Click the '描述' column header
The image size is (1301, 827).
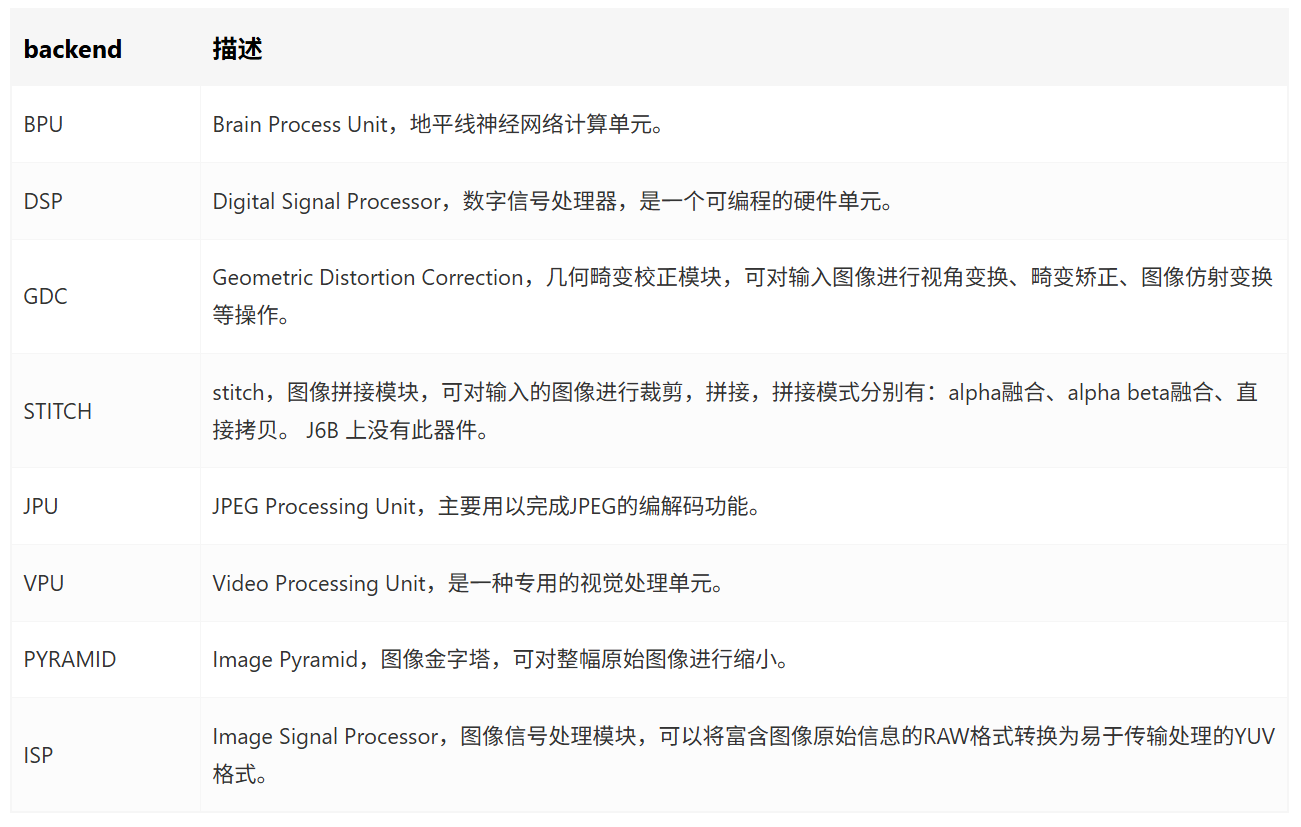coord(237,49)
